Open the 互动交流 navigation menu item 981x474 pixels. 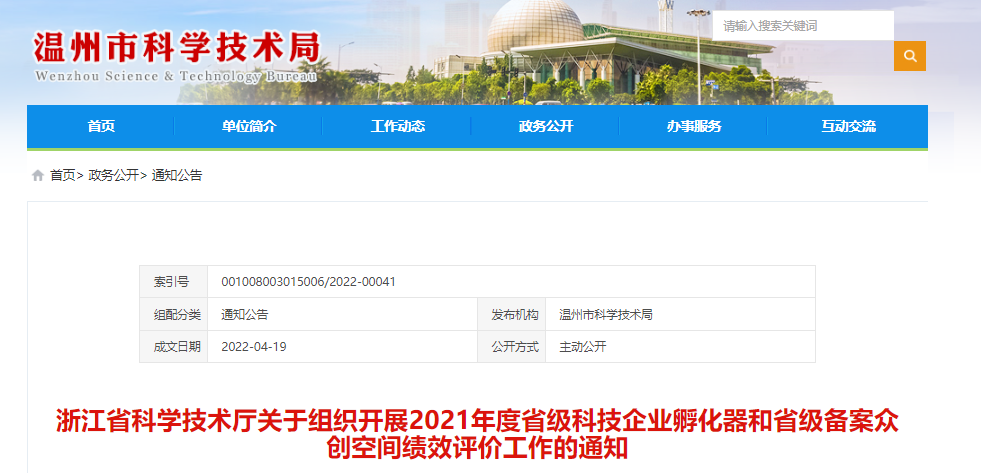point(848,126)
